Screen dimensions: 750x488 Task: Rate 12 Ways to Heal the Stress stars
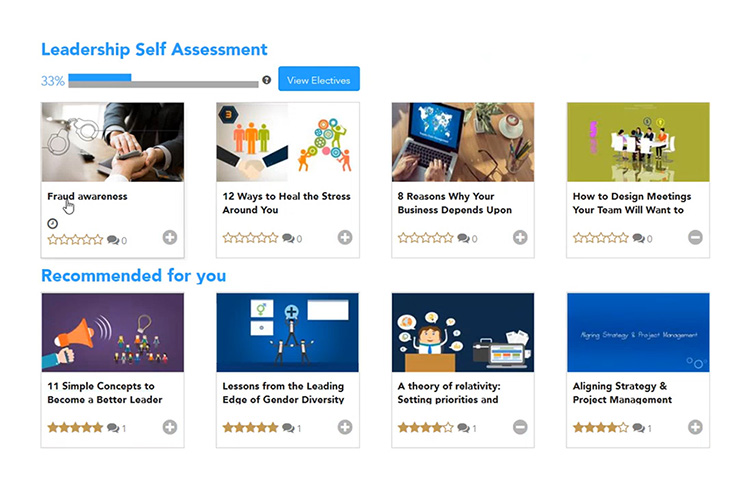(x=250, y=238)
